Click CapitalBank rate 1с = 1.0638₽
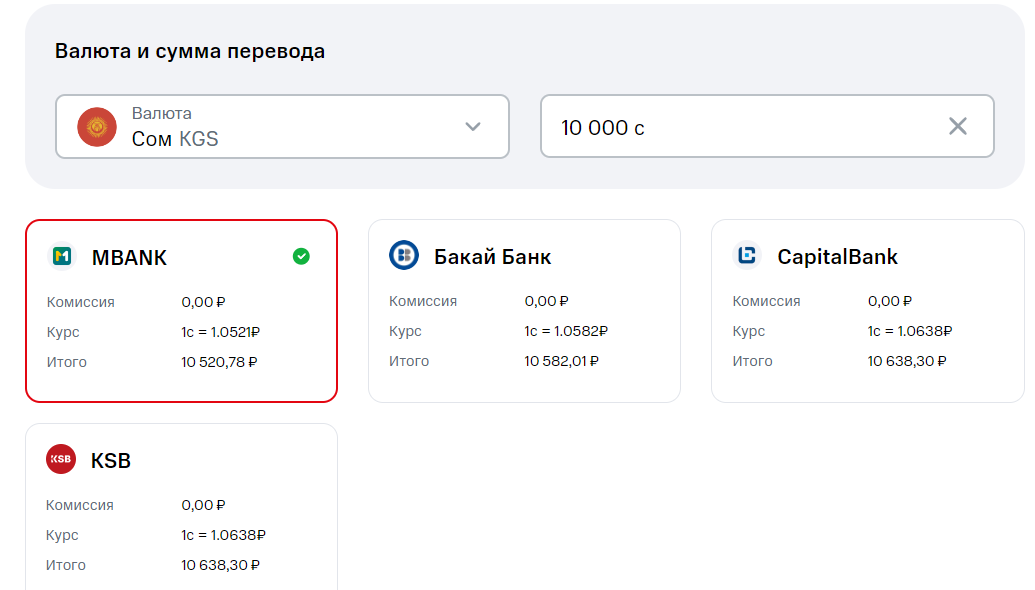Viewport: 1035px width, 590px height. 910,331
